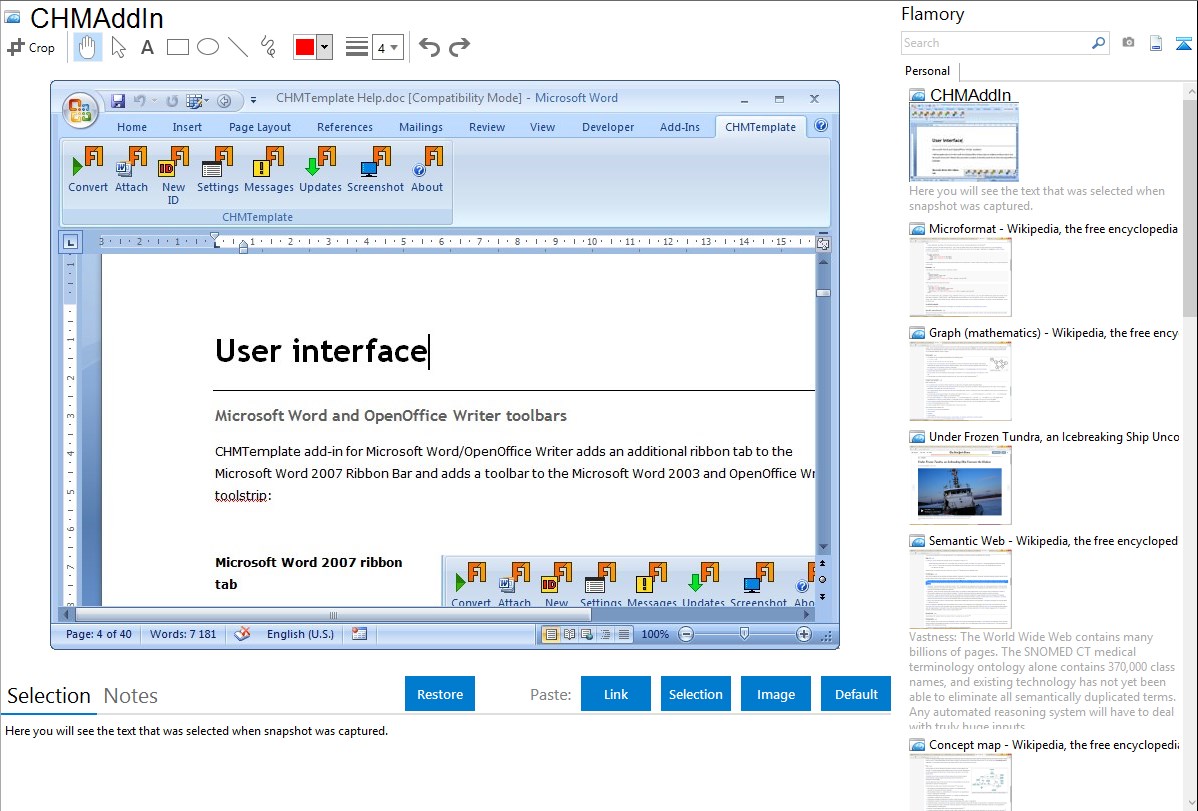Click the Restore button
Viewport: 1198px width, 811px height.
tap(440, 694)
